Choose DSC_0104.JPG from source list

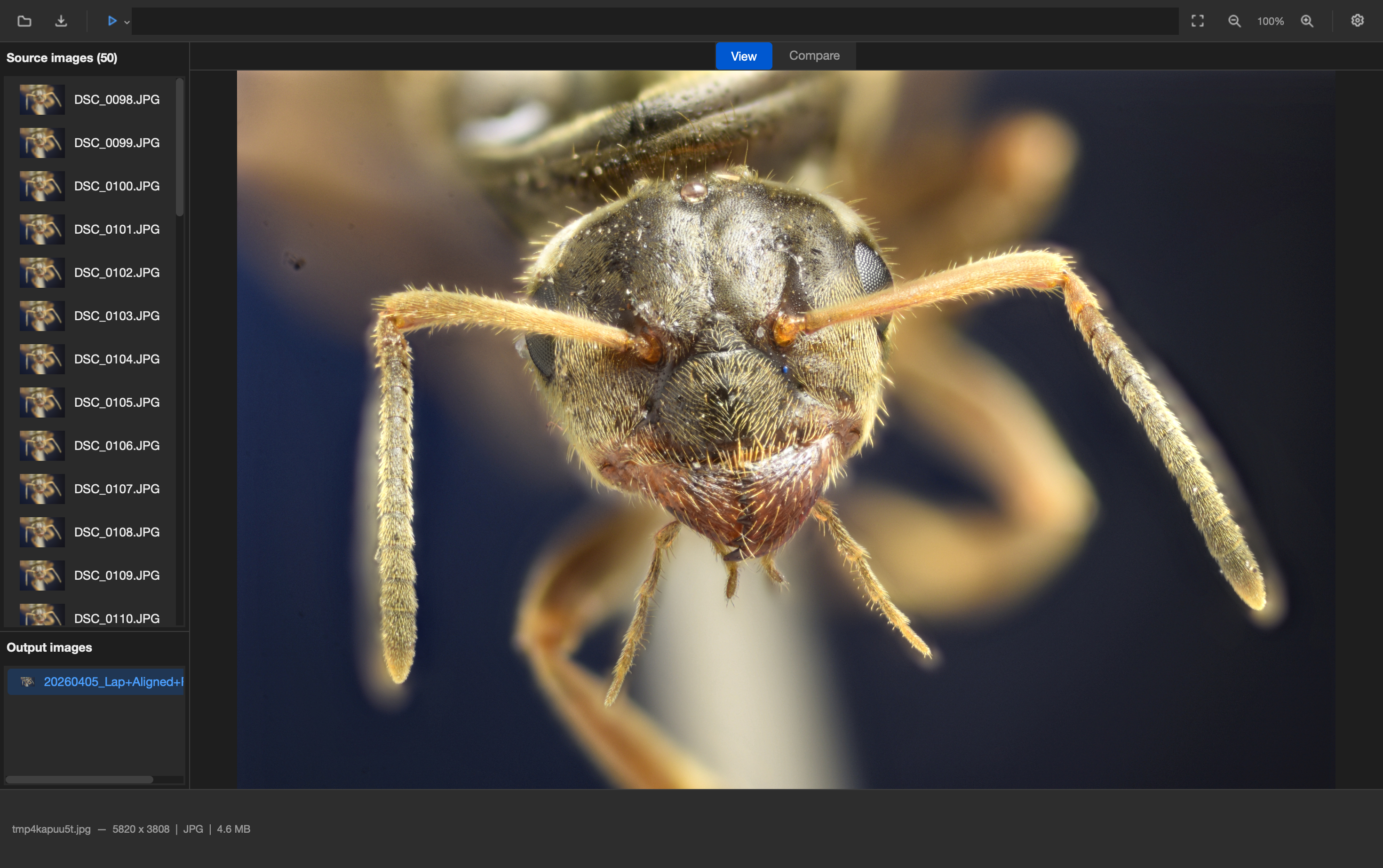(90, 359)
